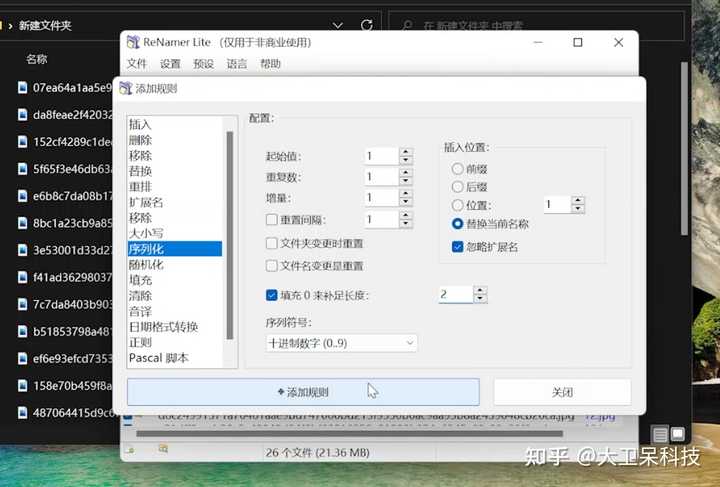Open the 文件 menu
Viewport: 720px width, 487px height.
137,63
